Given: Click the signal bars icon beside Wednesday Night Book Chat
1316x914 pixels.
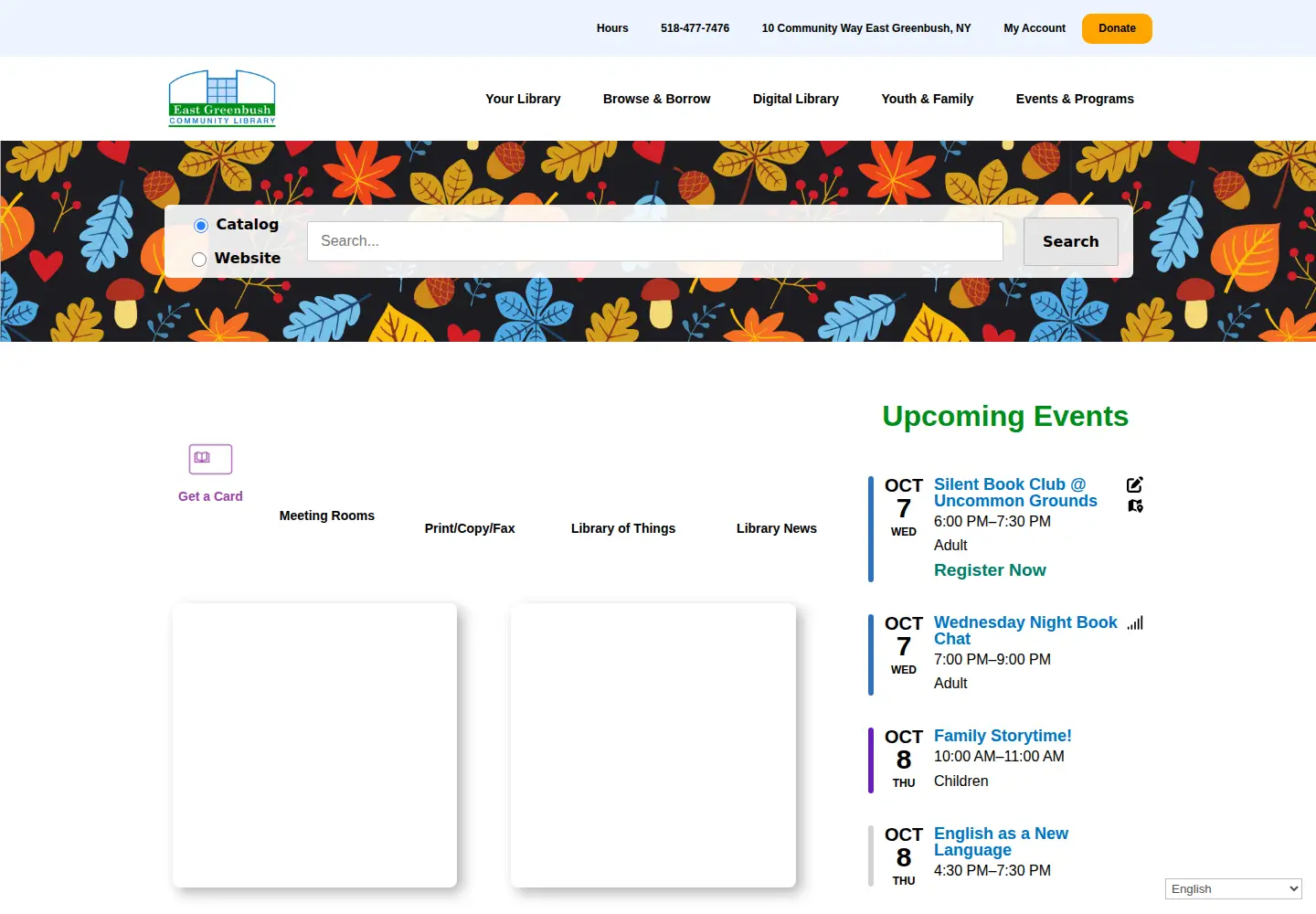Looking at the screenshot, I should [x=1135, y=623].
